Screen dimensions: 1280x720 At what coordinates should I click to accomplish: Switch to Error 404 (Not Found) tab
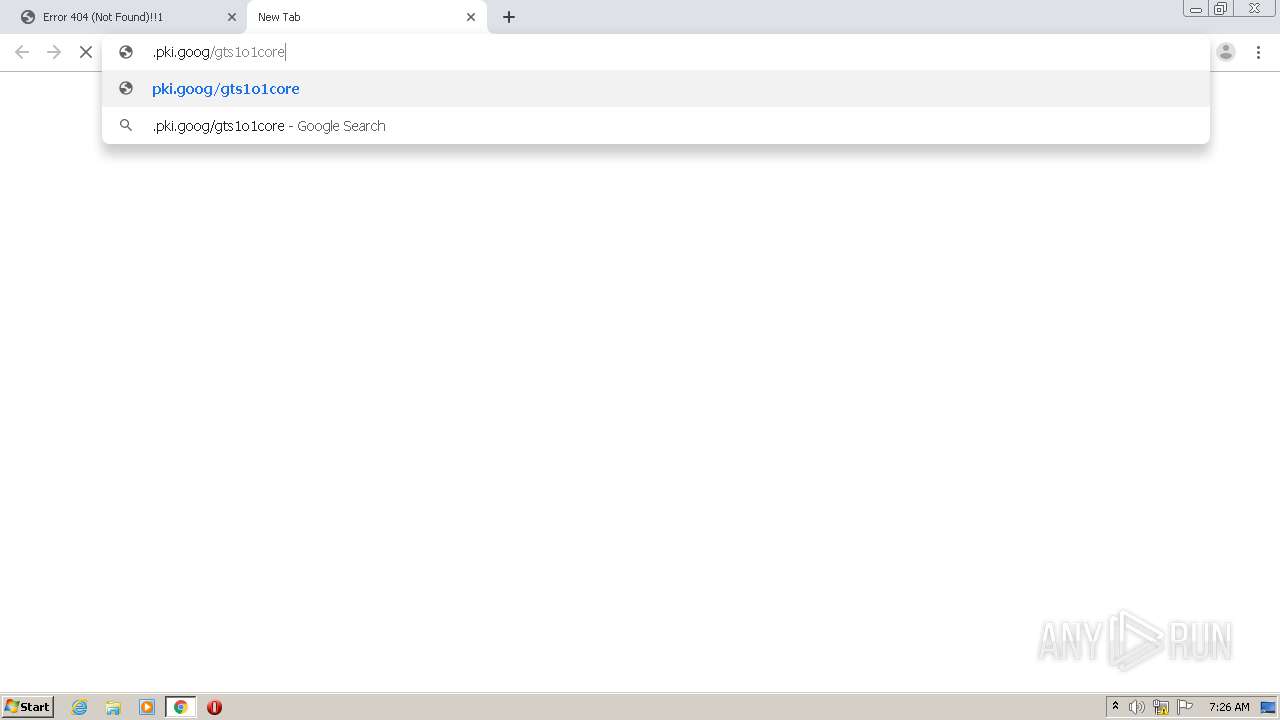[x=126, y=17]
